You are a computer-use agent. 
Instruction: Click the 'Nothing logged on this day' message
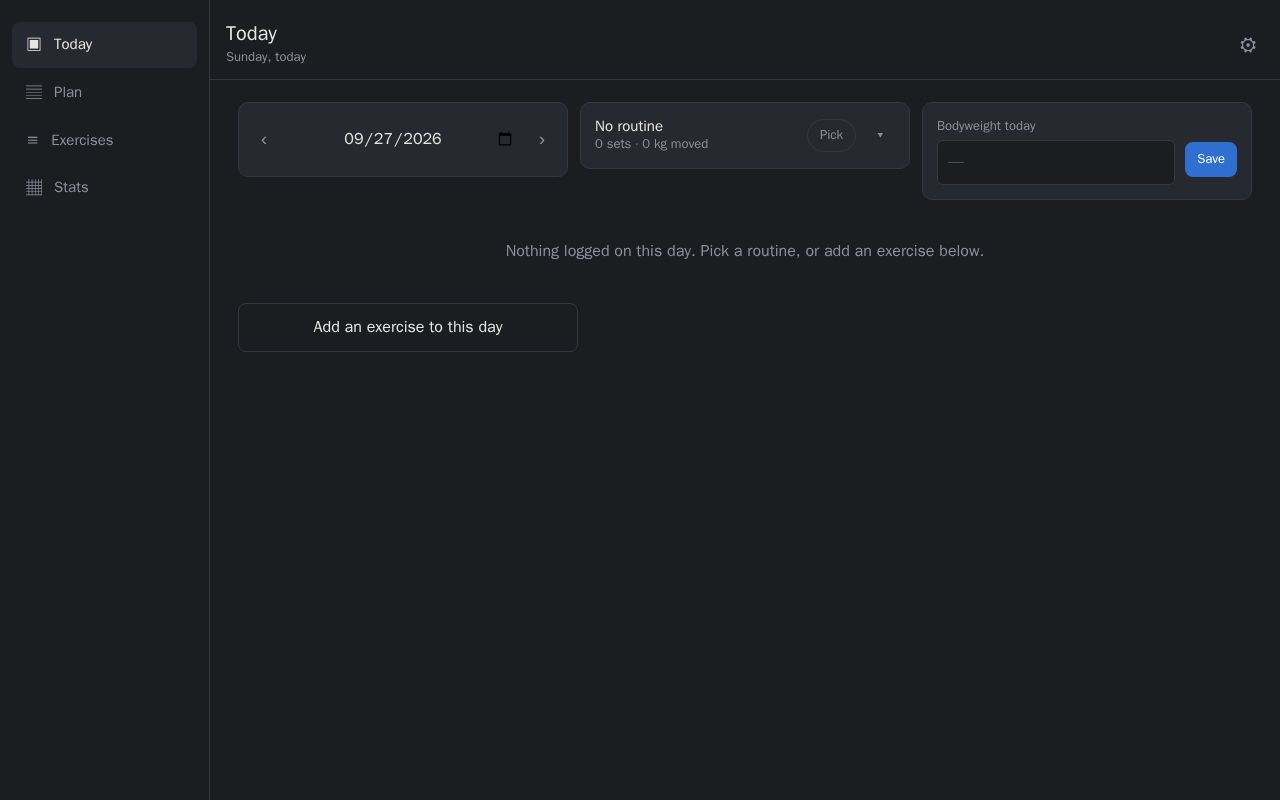click(x=745, y=251)
